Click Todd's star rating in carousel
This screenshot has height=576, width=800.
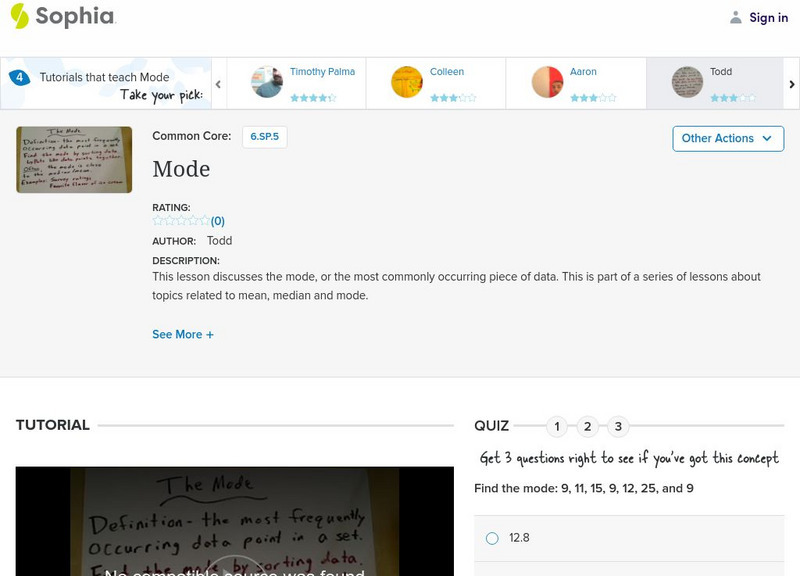733,97
